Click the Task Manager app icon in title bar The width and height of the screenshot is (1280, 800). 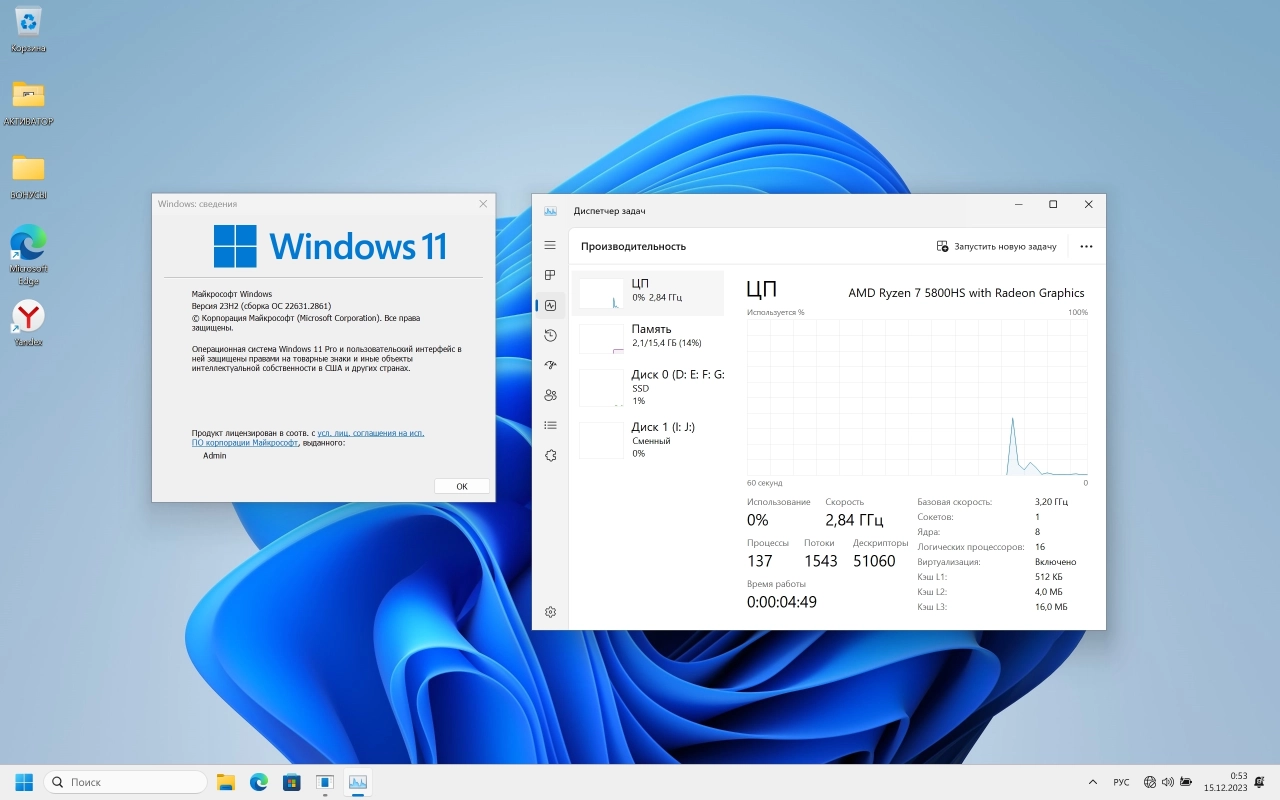coord(550,211)
